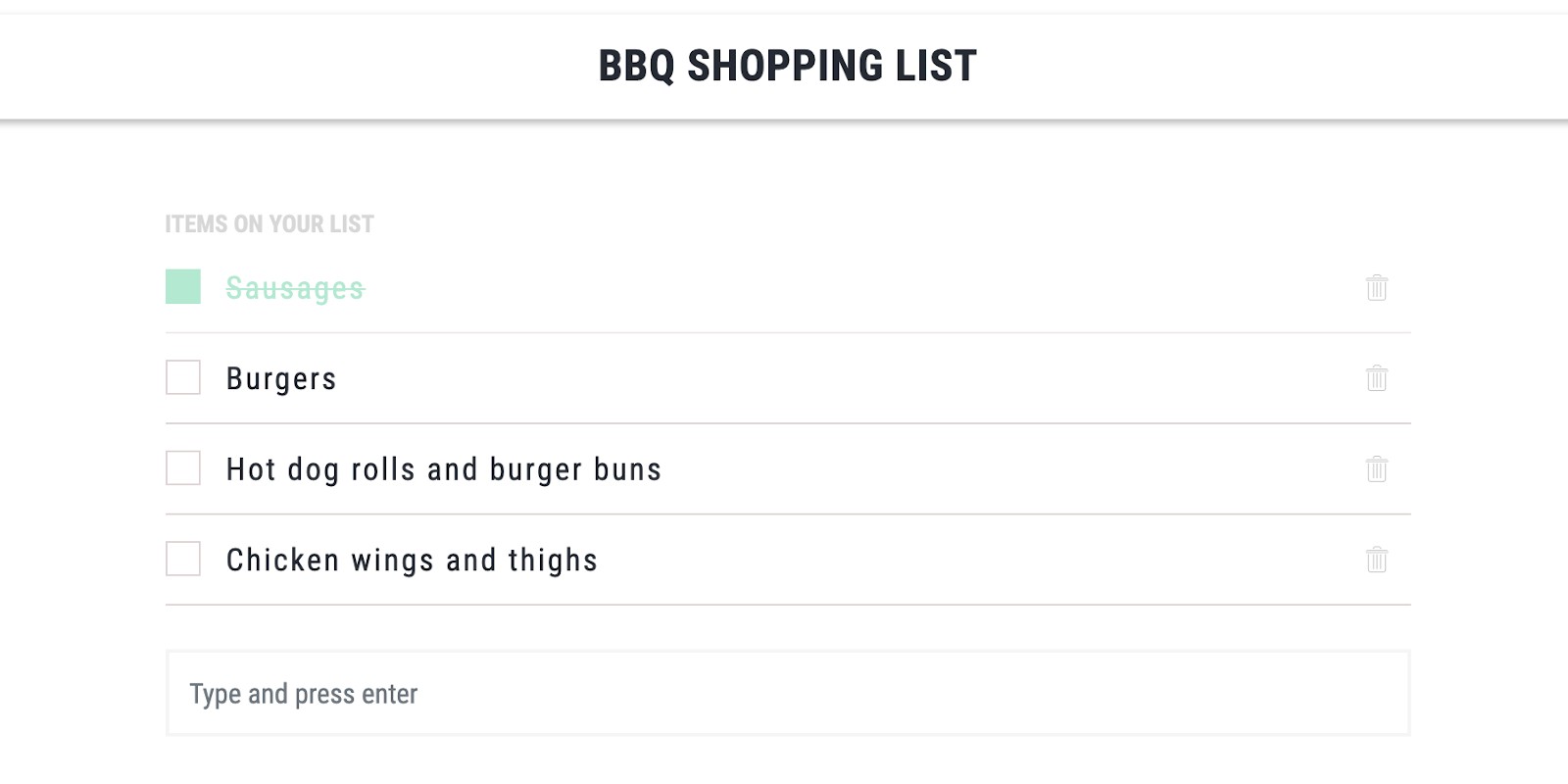Click the divider line directly beneath Burgers
1568x784 pixels.
787,423
